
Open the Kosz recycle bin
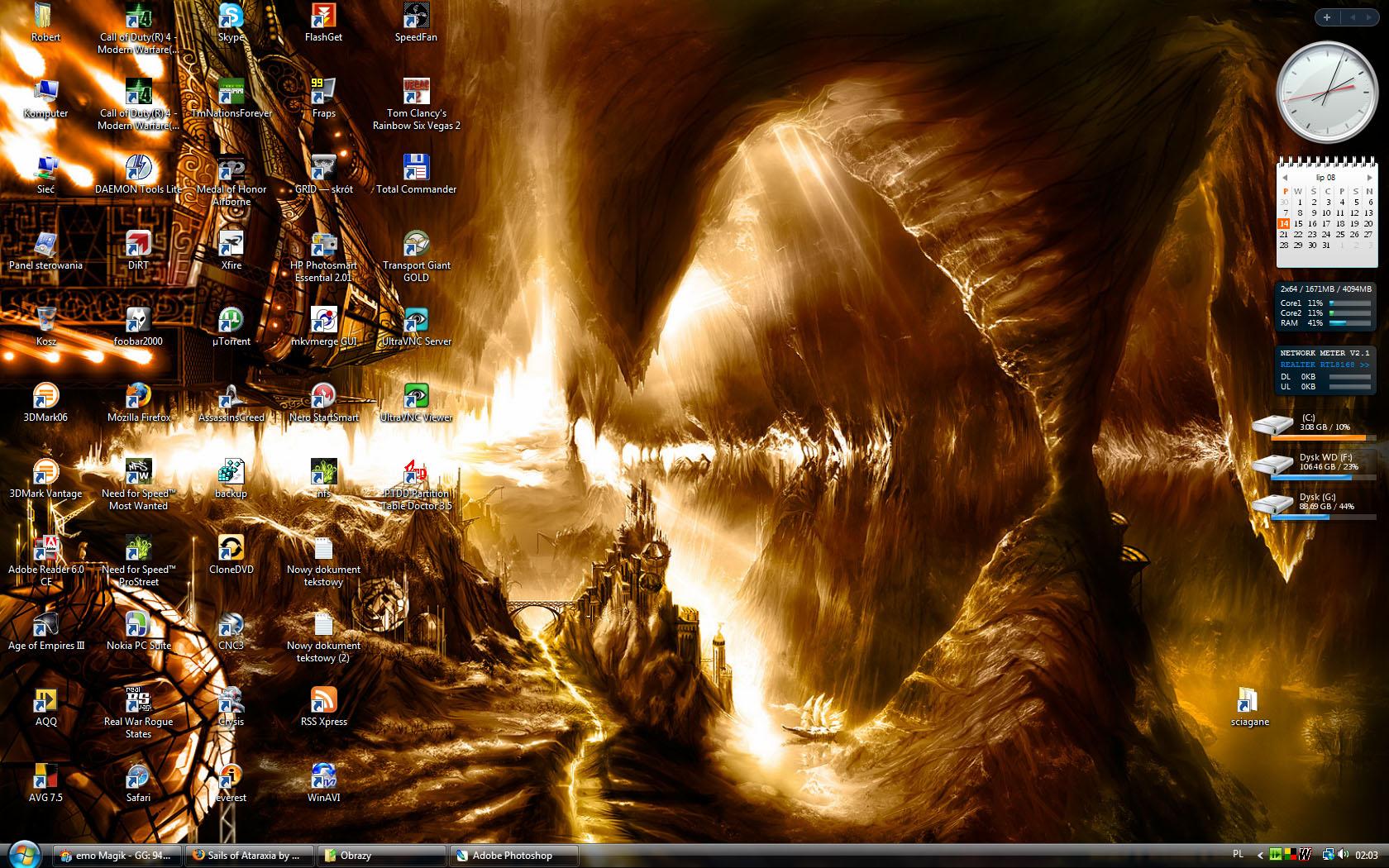point(46,327)
